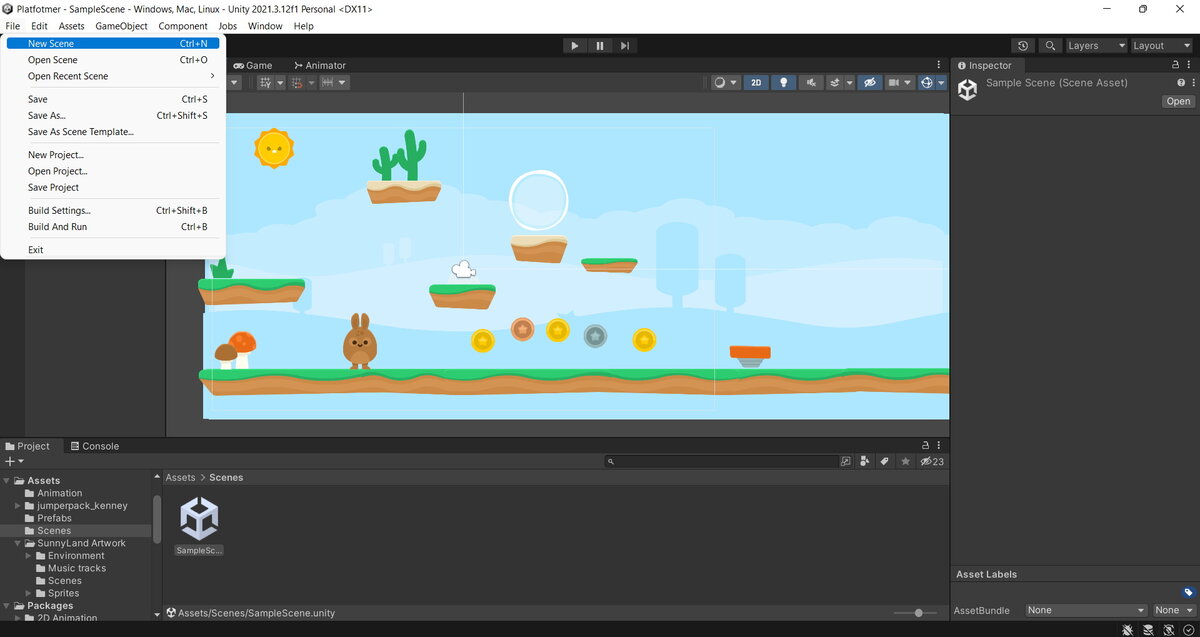The height and width of the screenshot is (637, 1200).
Task: Toggle the Gizmos globe icon
Action: coord(927,83)
